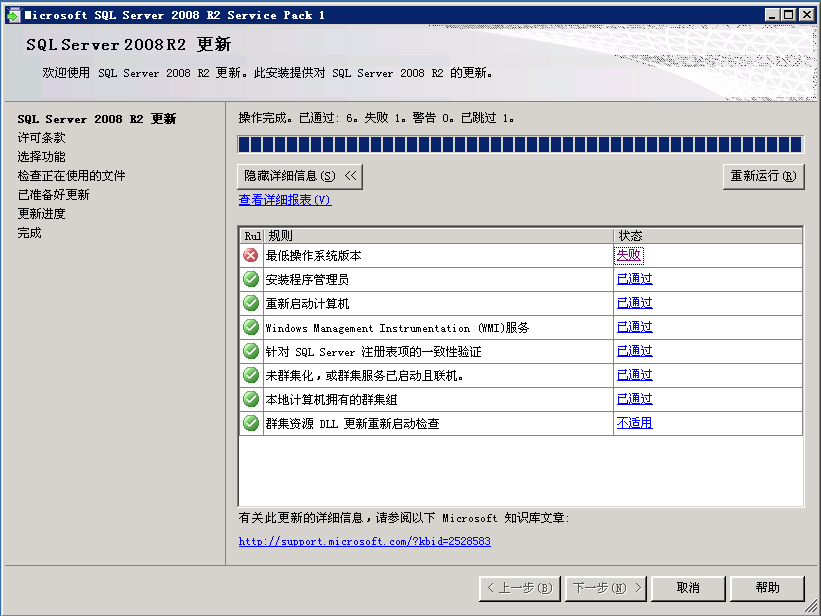Viewport: 821px width, 616px height.
Task: Click the rule check progress bar
Action: tap(520, 145)
